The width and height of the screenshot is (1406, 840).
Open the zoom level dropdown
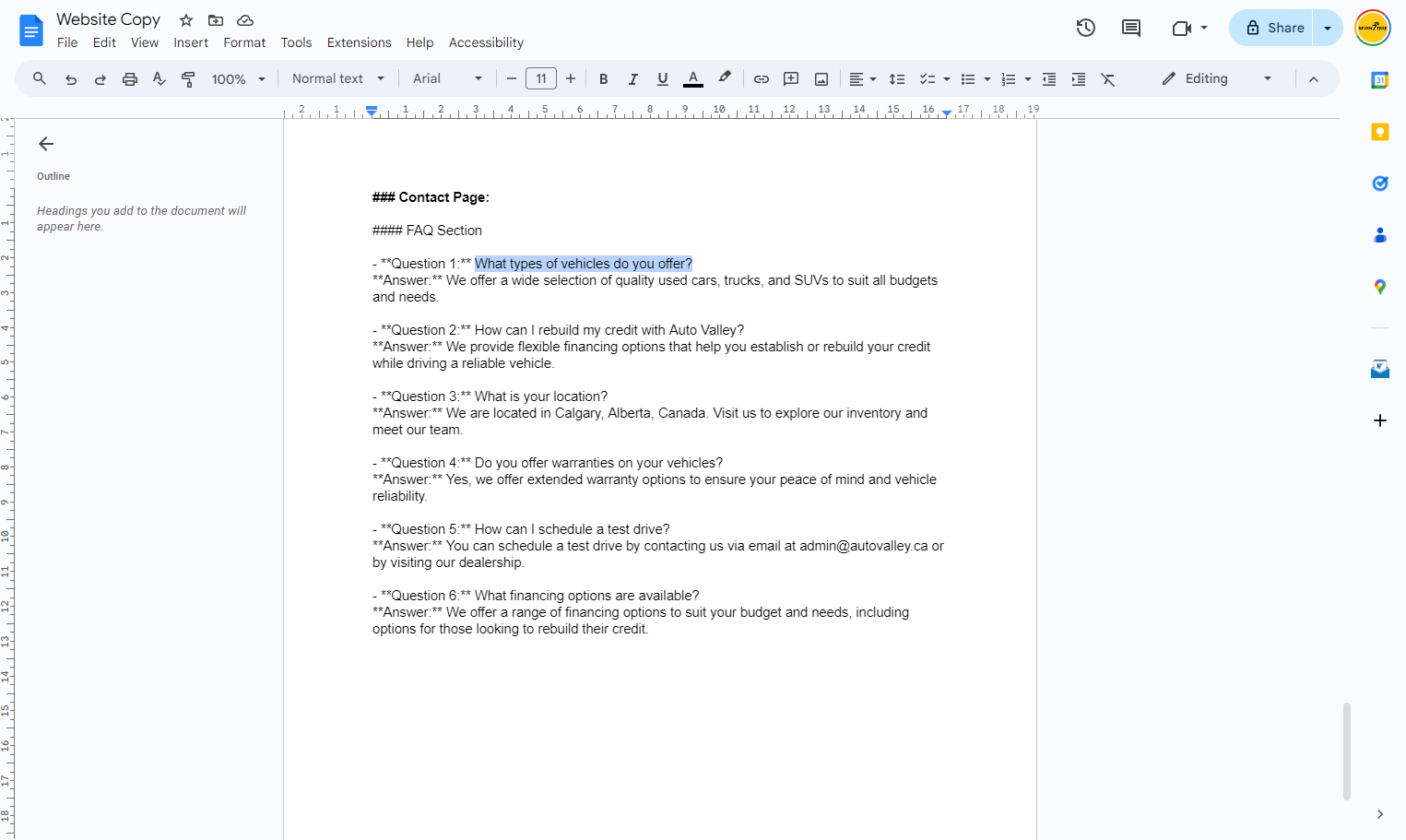tap(239, 79)
